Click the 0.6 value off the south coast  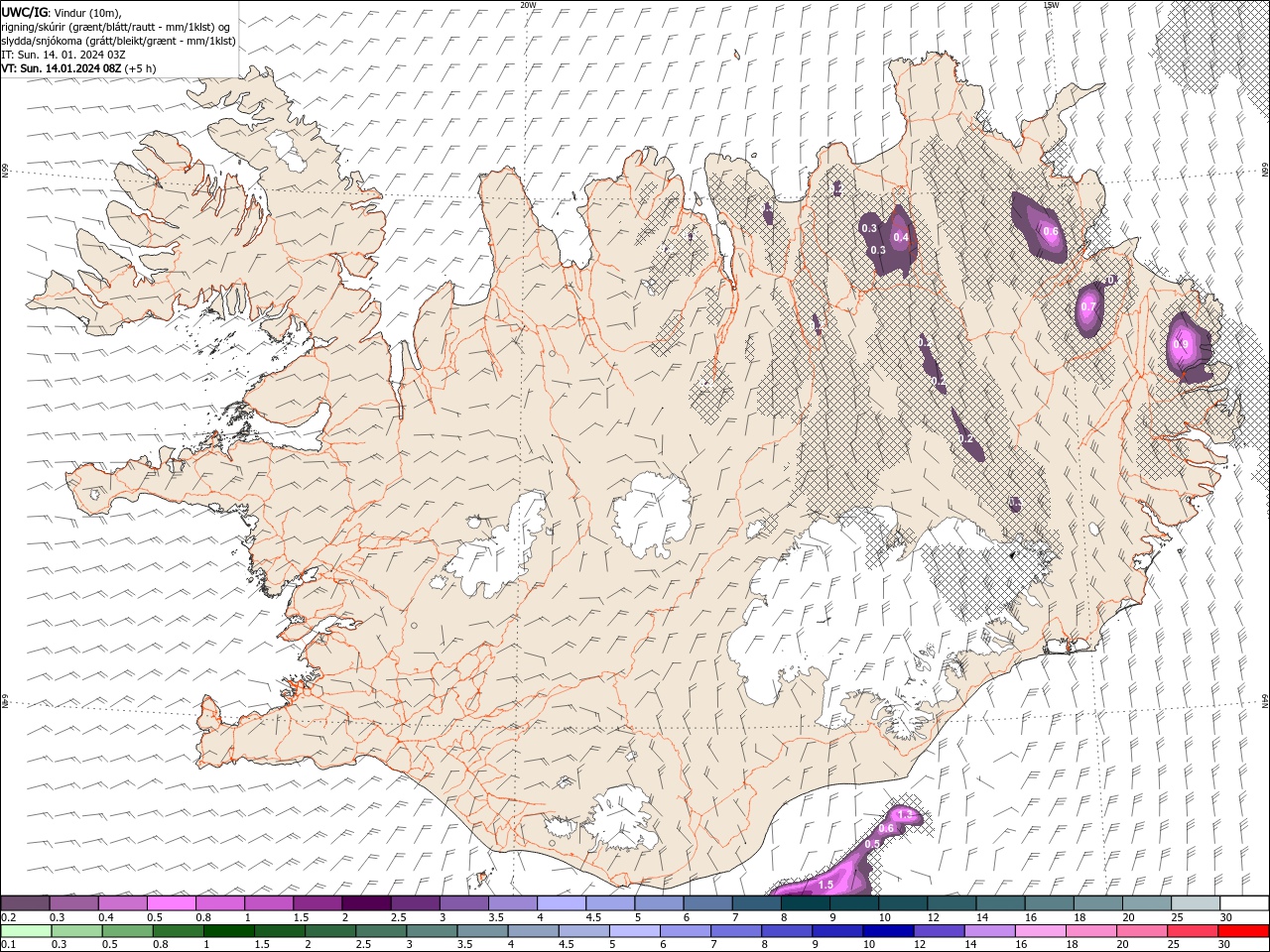click(x=887, y=828)
